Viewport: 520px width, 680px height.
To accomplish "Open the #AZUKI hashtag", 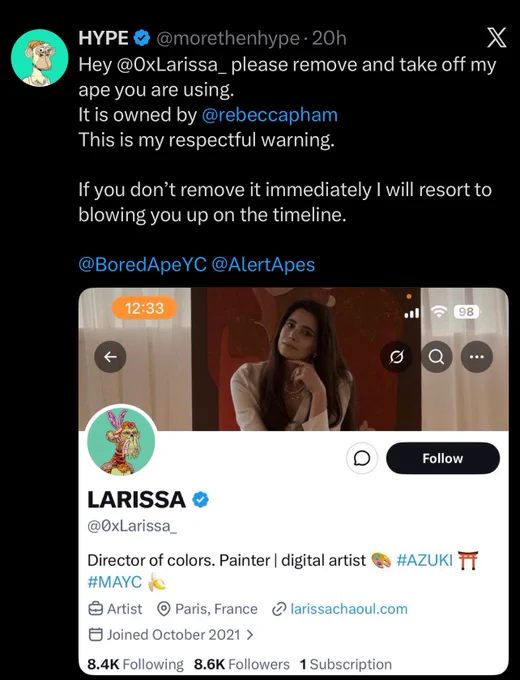I will [425, 560].
